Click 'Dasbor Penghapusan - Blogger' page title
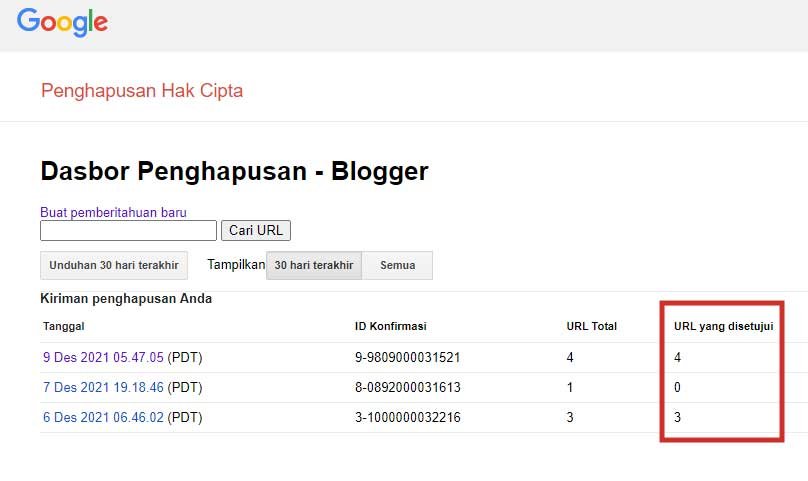 234,171
